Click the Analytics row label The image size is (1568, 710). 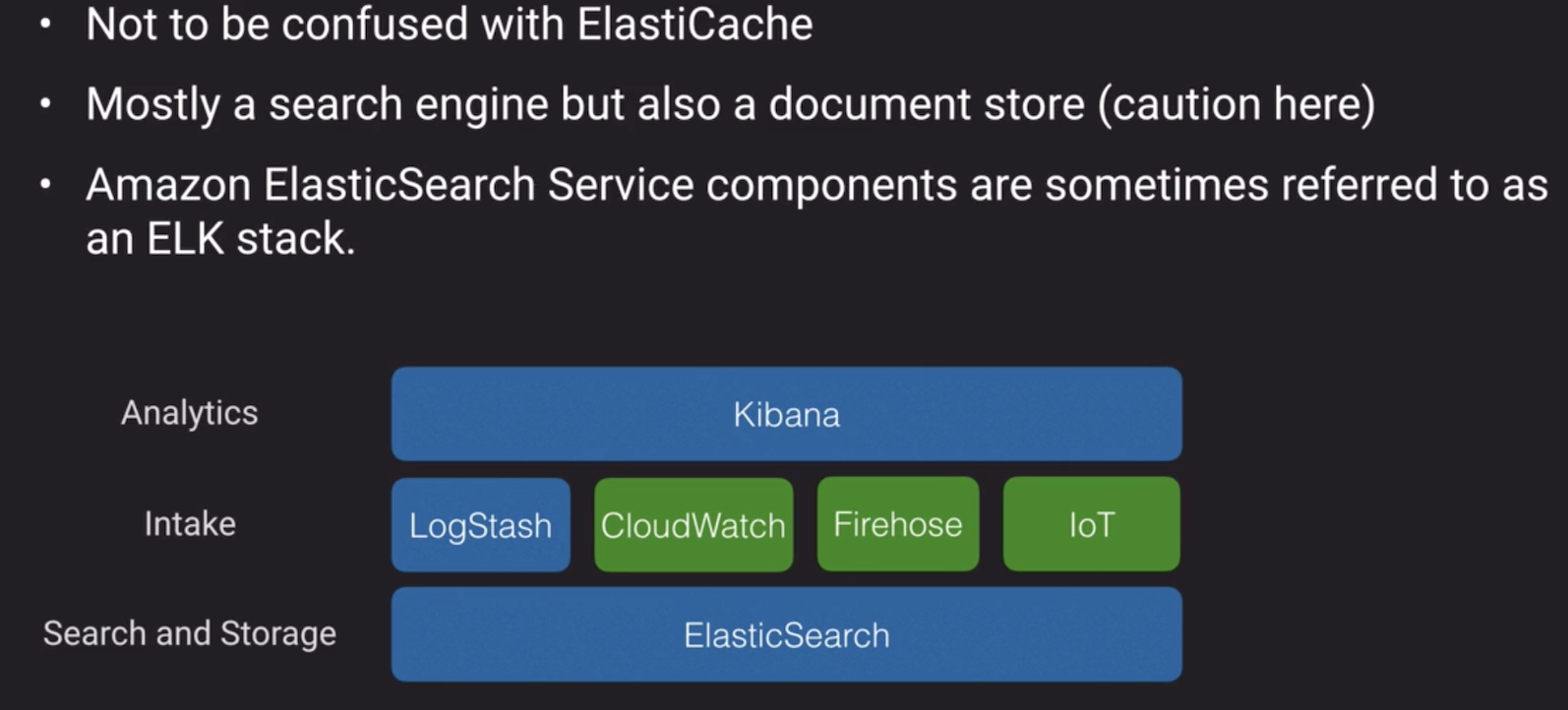190,413
